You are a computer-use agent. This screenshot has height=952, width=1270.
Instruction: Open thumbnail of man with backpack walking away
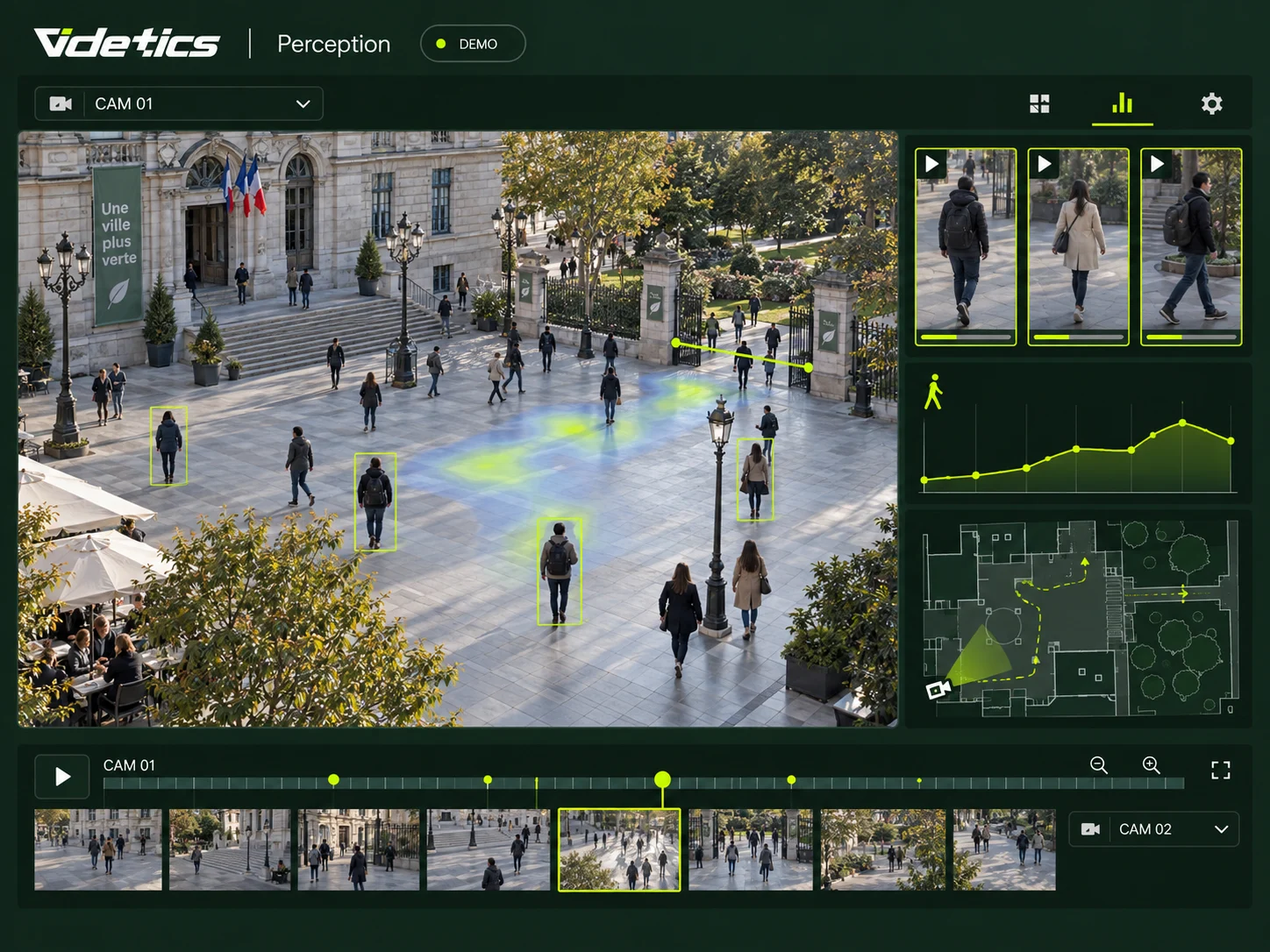[966, 246]
